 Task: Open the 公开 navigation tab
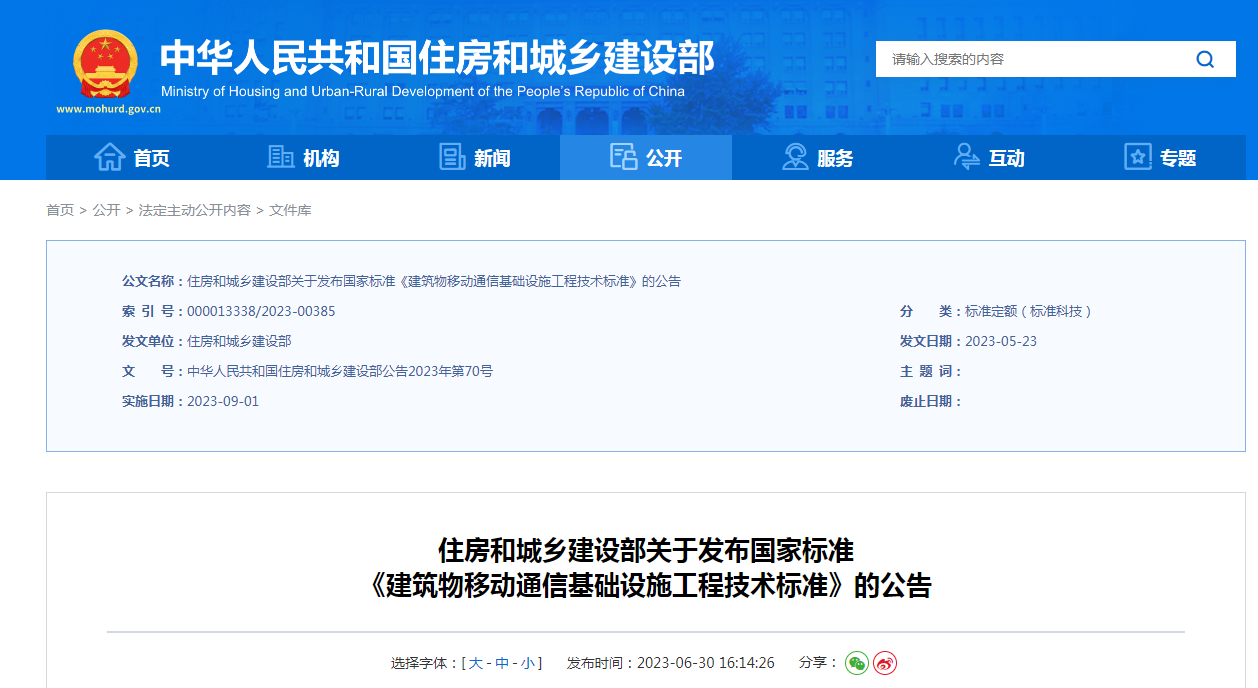click(646, 157)
